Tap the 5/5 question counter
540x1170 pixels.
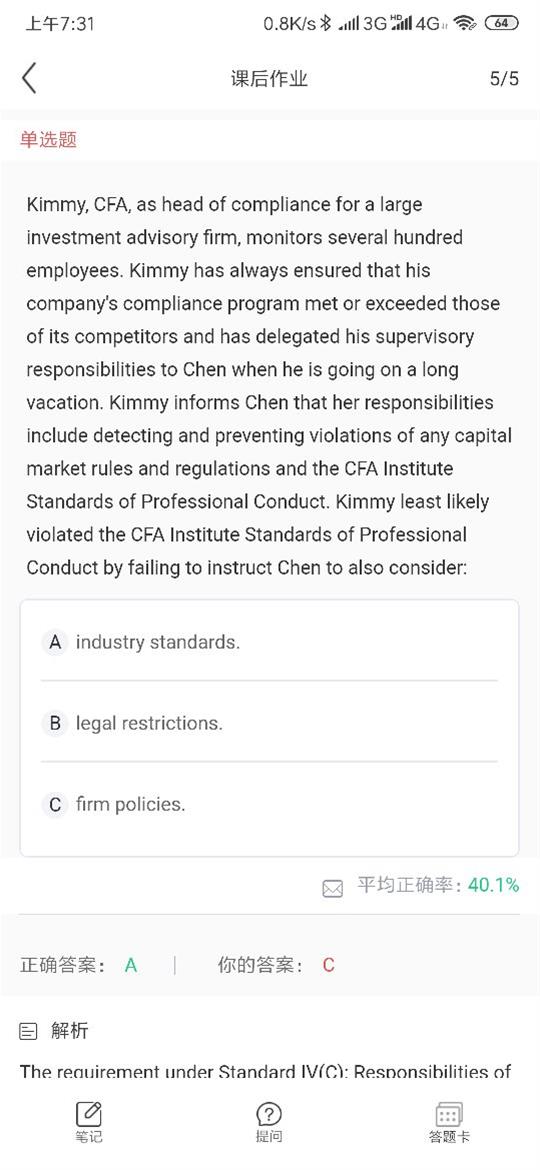click(x=504, y=79)
